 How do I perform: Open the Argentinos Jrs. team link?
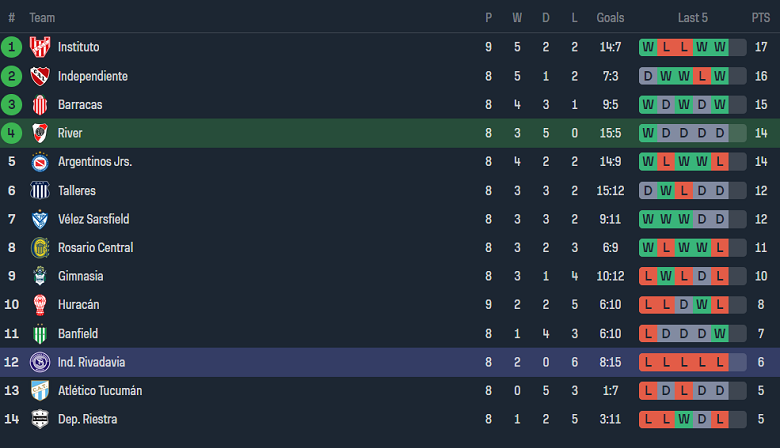click(95, 162)
